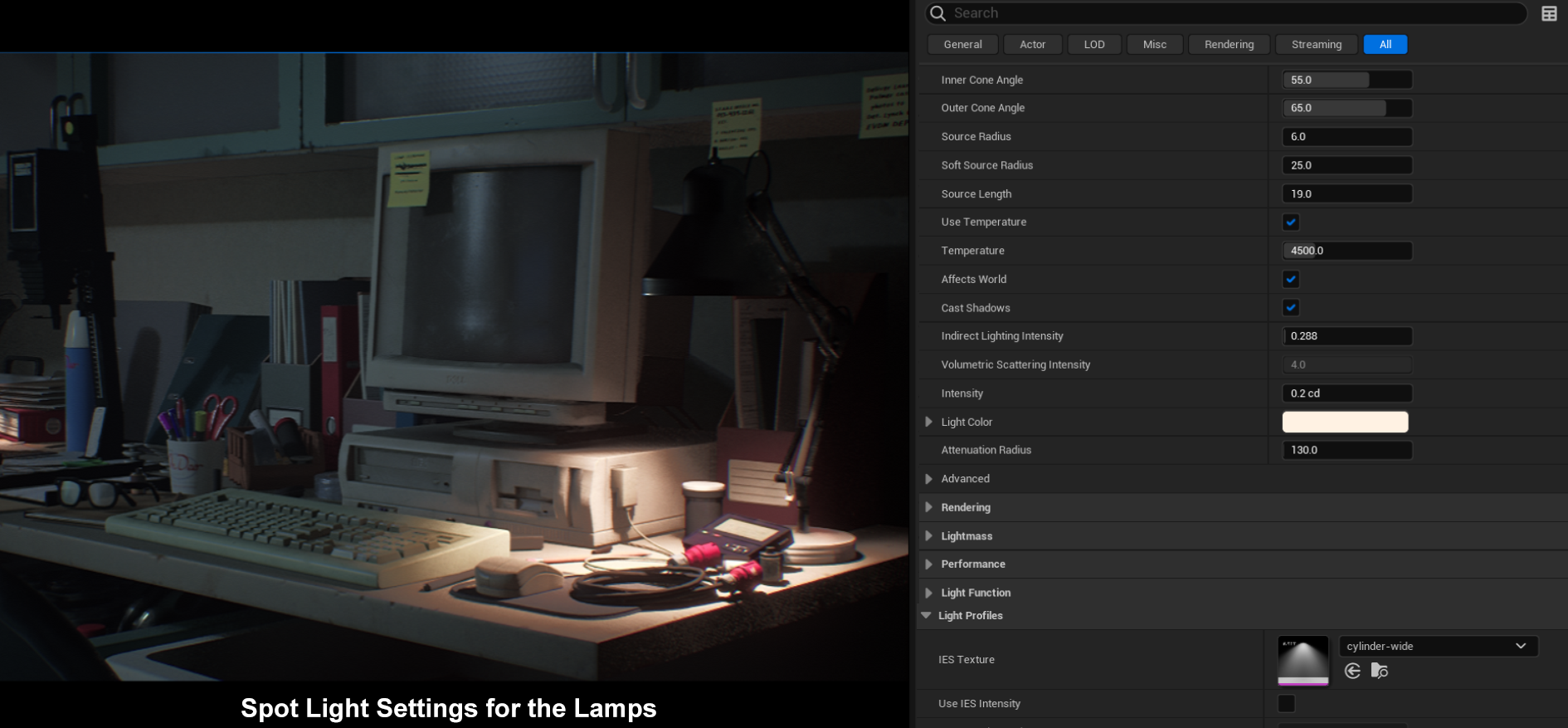Select the Streaming filter tab
Image resolution: width=1568 pixels, height=728 pixels.
point(1316,45)
